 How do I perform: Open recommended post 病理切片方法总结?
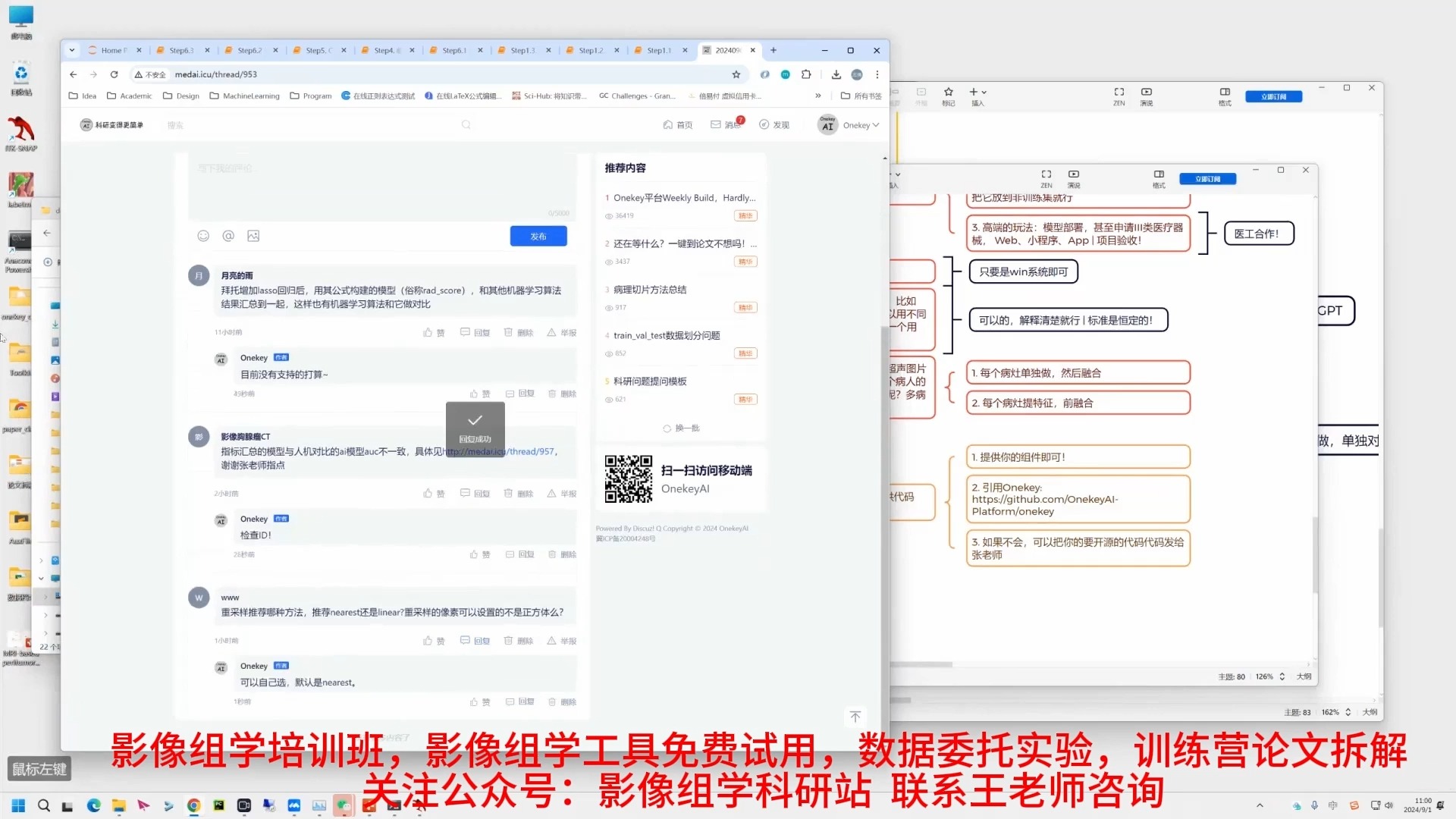coord(650,290)
